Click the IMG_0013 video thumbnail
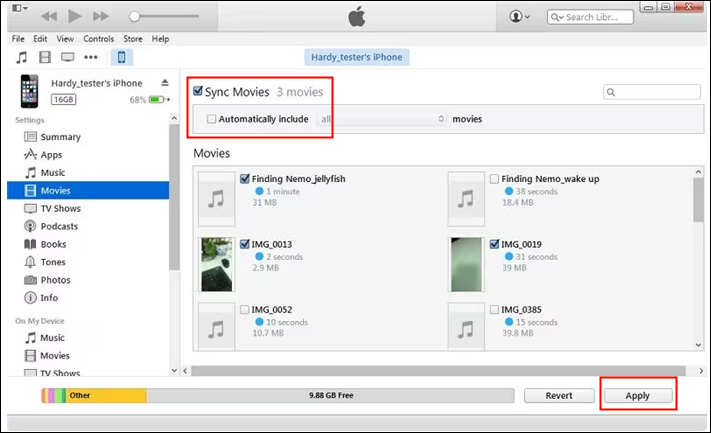 217,264
